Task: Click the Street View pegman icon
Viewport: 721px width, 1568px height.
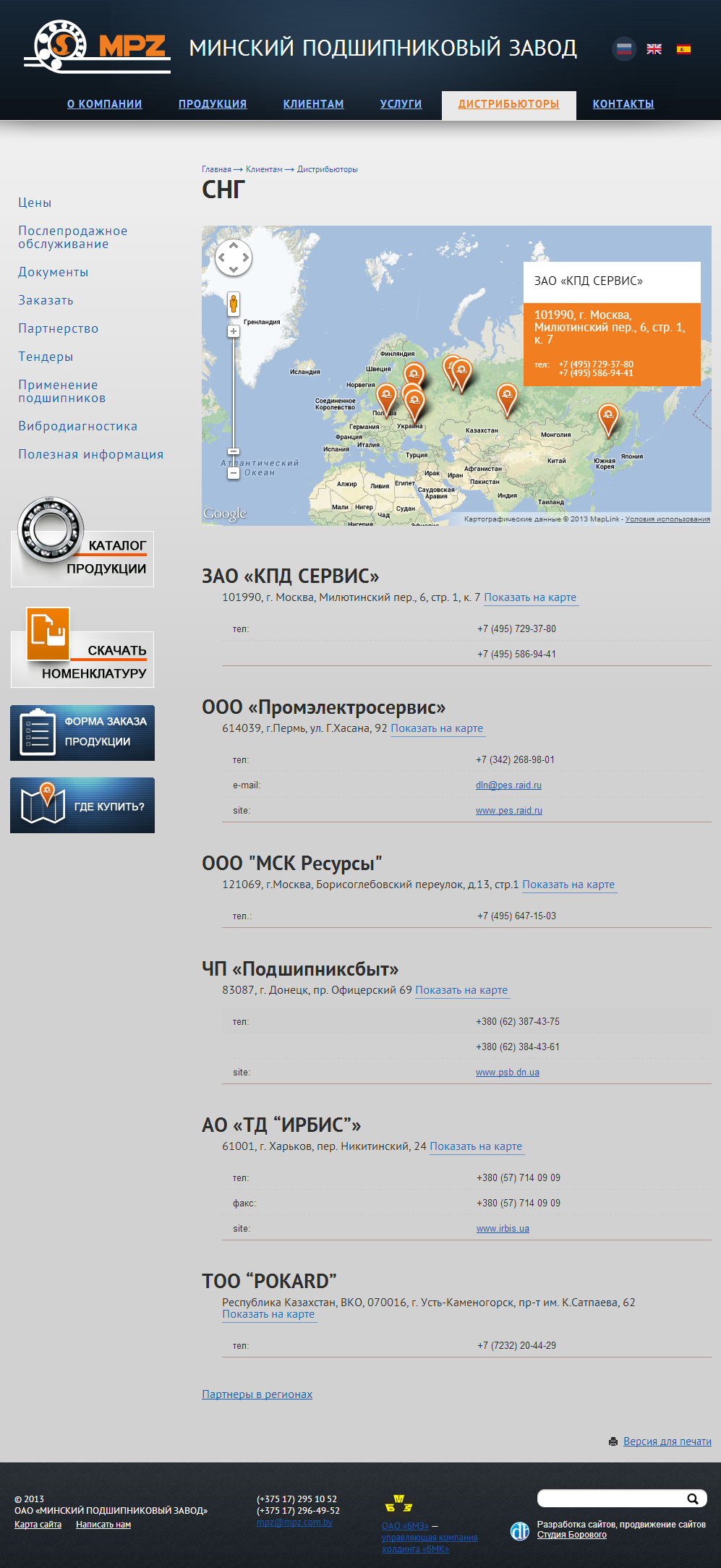Action: point(234,304)
